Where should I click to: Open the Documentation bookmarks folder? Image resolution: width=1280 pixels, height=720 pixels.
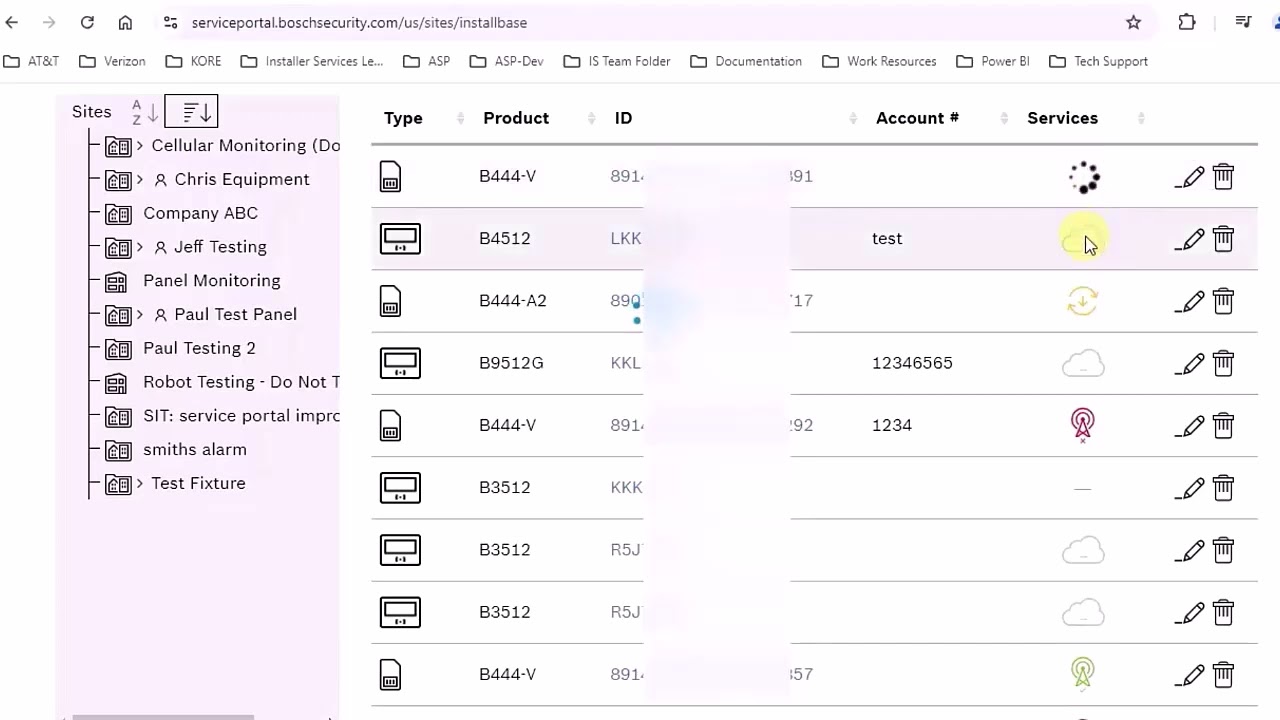(746, 61)
